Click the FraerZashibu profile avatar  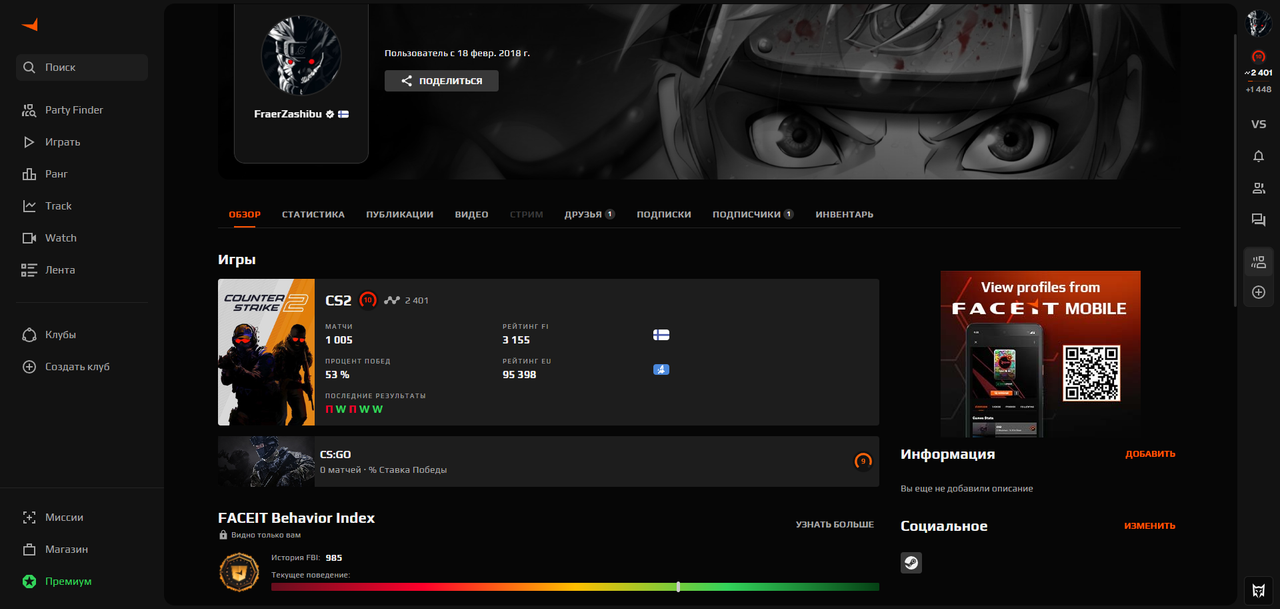pyautogui.click(x=301, y=55)
